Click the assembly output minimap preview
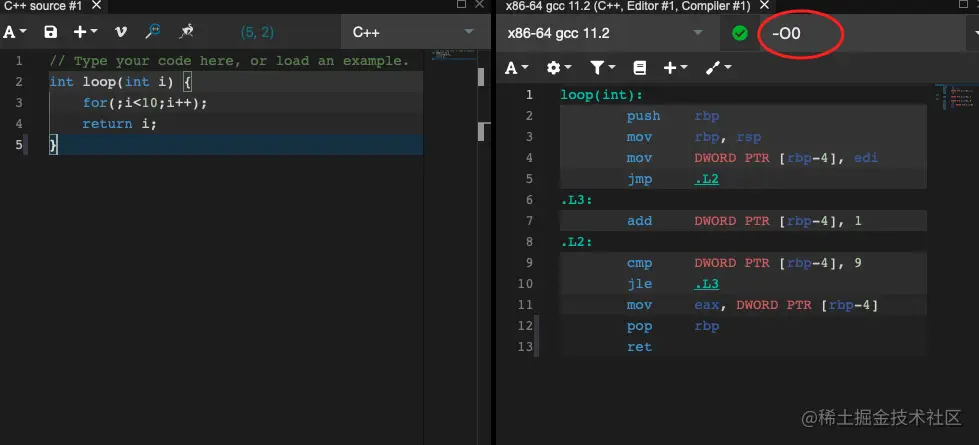 pyautogui.click(x=954, y=97)
